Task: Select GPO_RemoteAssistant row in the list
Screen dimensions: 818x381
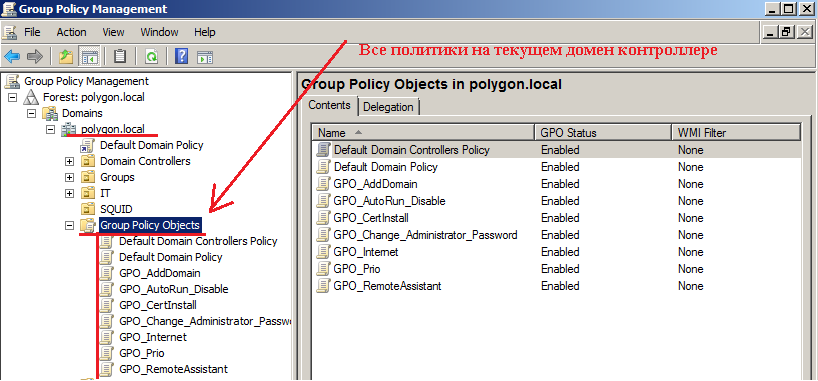Action: 557,286
